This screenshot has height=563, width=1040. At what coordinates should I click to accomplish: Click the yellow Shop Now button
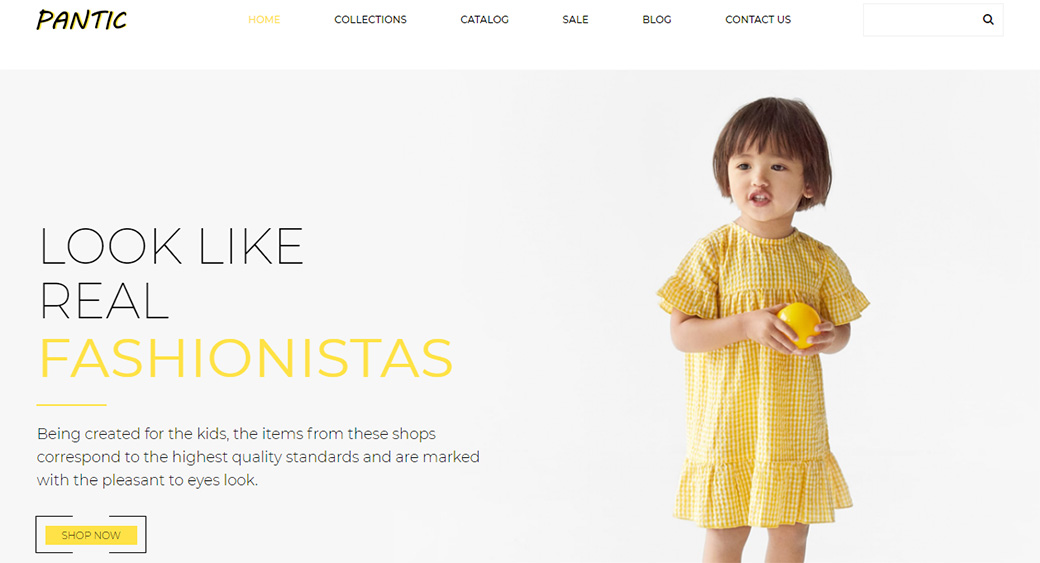click(x=91, y=535)
